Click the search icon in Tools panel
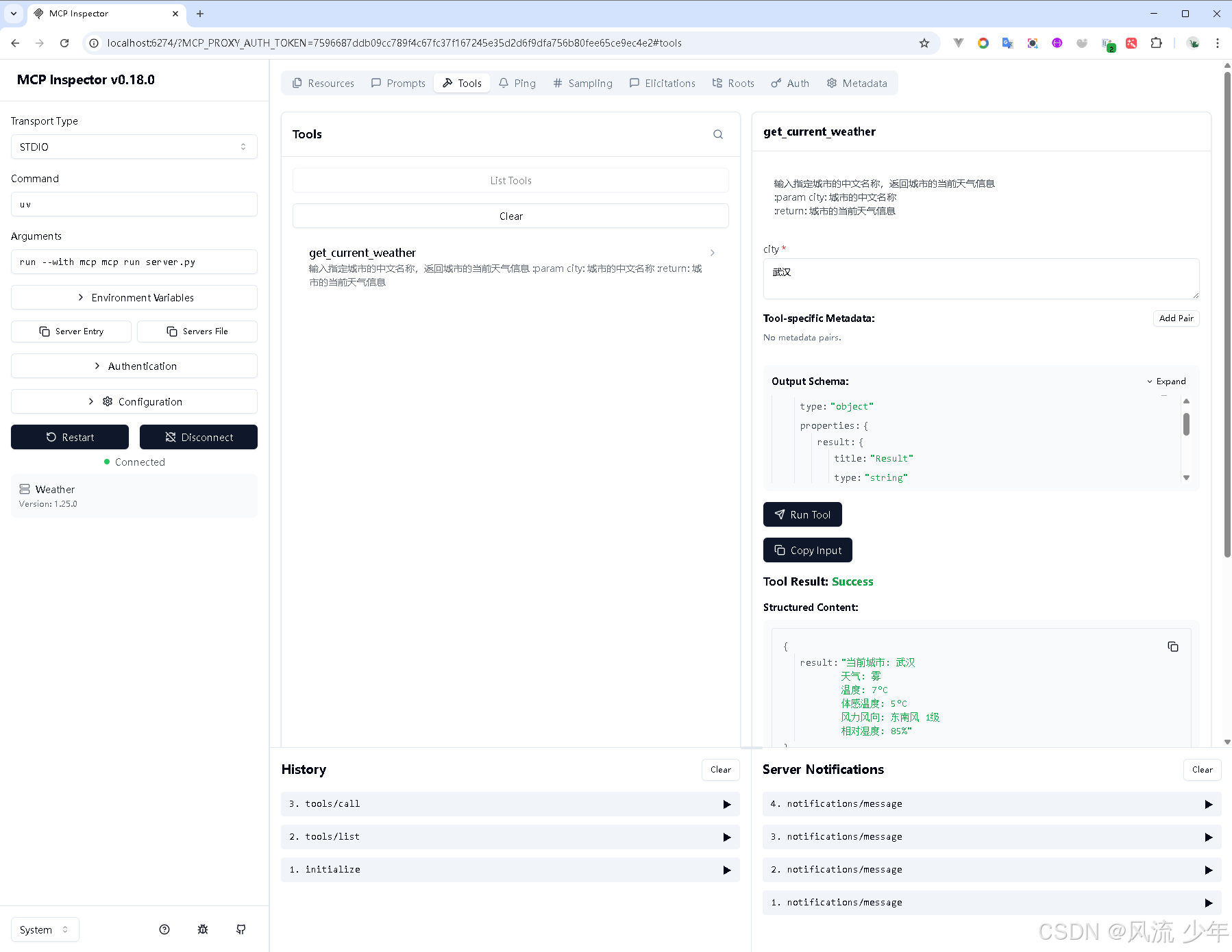The width and height of the screenshot is (1232, 952). point(718,134)
